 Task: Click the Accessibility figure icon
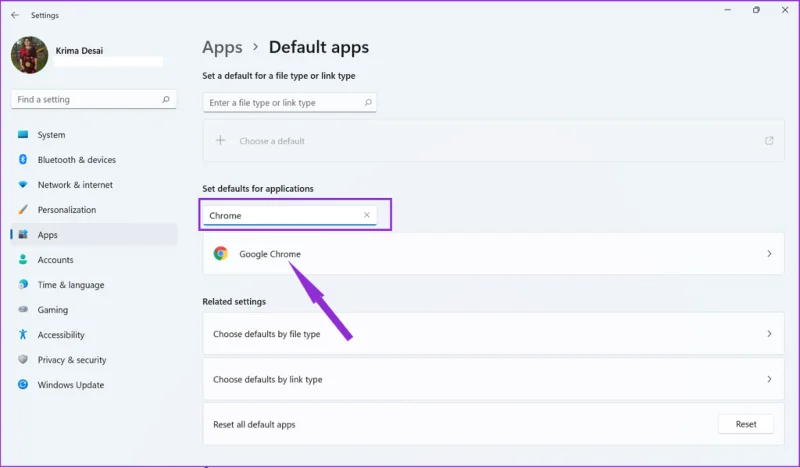23,334
